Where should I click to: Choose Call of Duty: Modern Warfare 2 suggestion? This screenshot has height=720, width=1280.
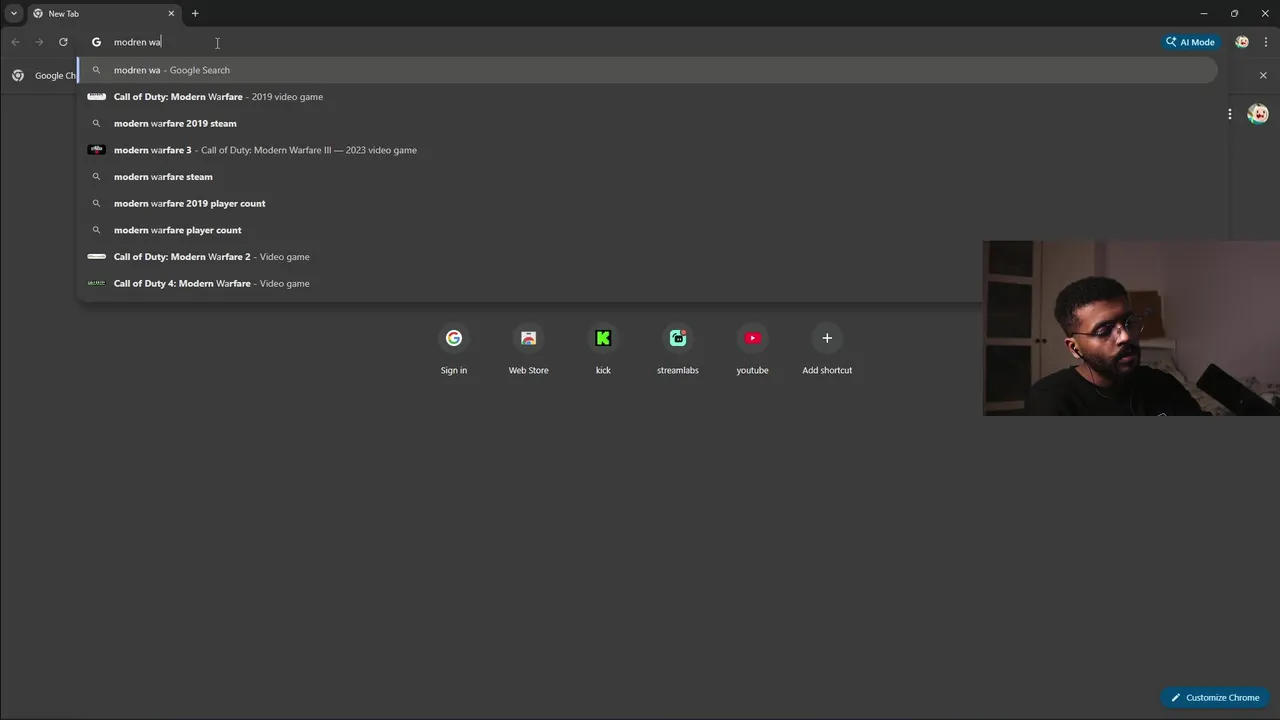(x=530, y=257)
